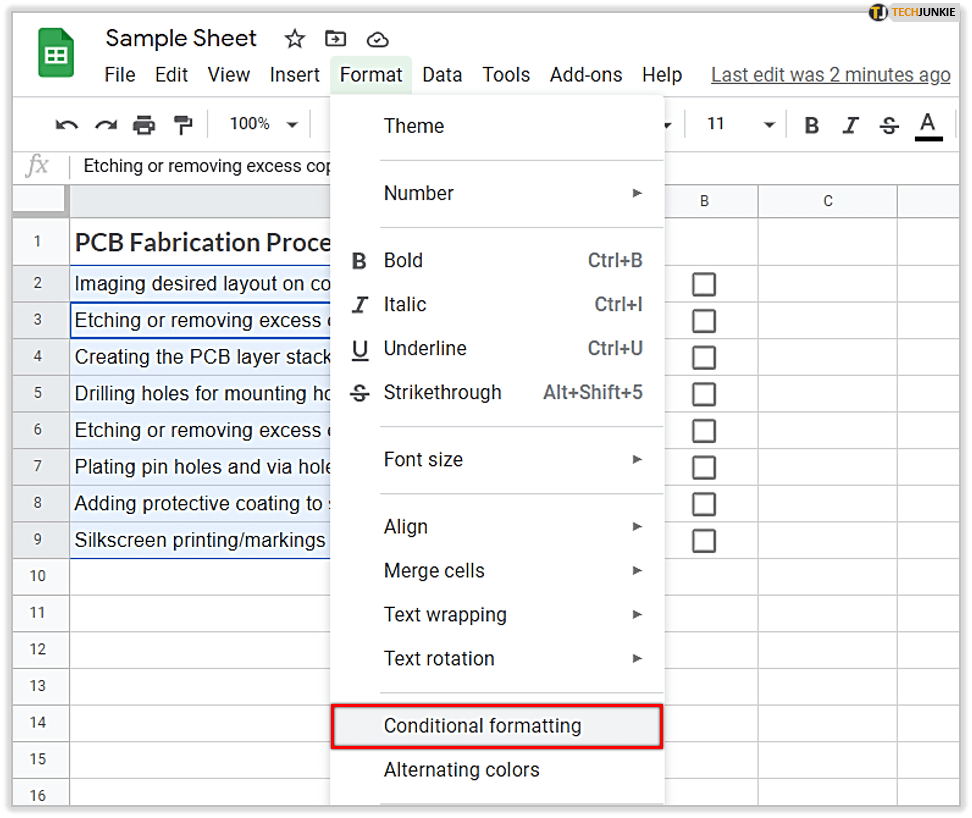Click the print icon in toolbar
Screen dimensions: 972x818
point(145,125)
